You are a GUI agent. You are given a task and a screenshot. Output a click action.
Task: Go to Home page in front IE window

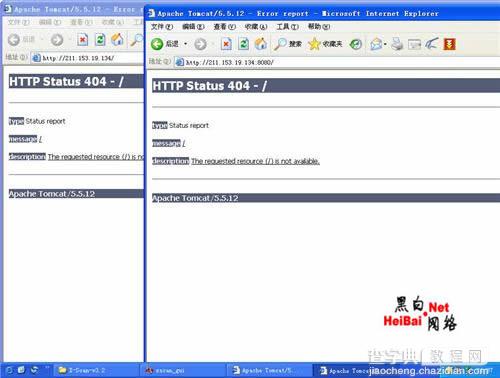click(x=261, y=44)
